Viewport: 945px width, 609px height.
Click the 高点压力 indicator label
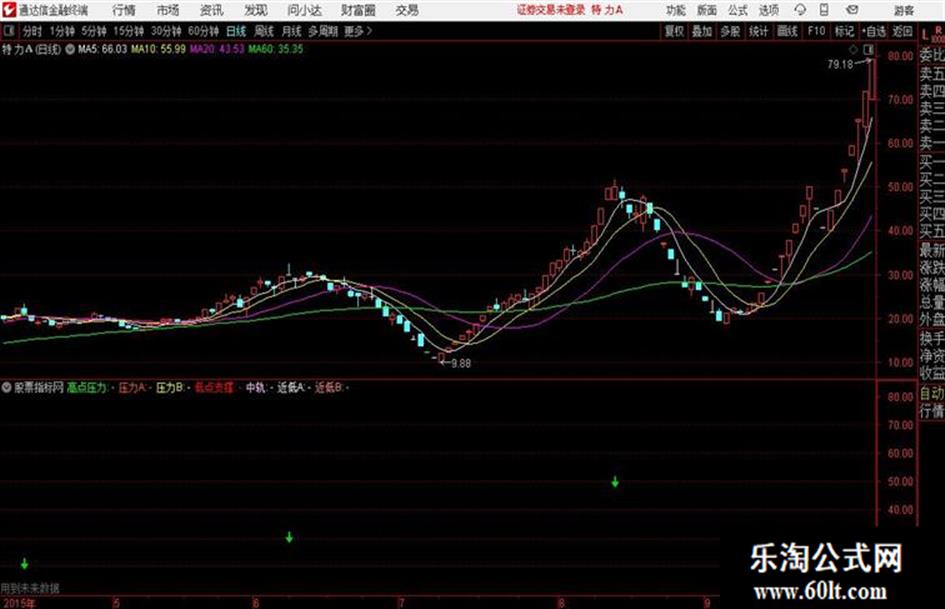point(87,388)
